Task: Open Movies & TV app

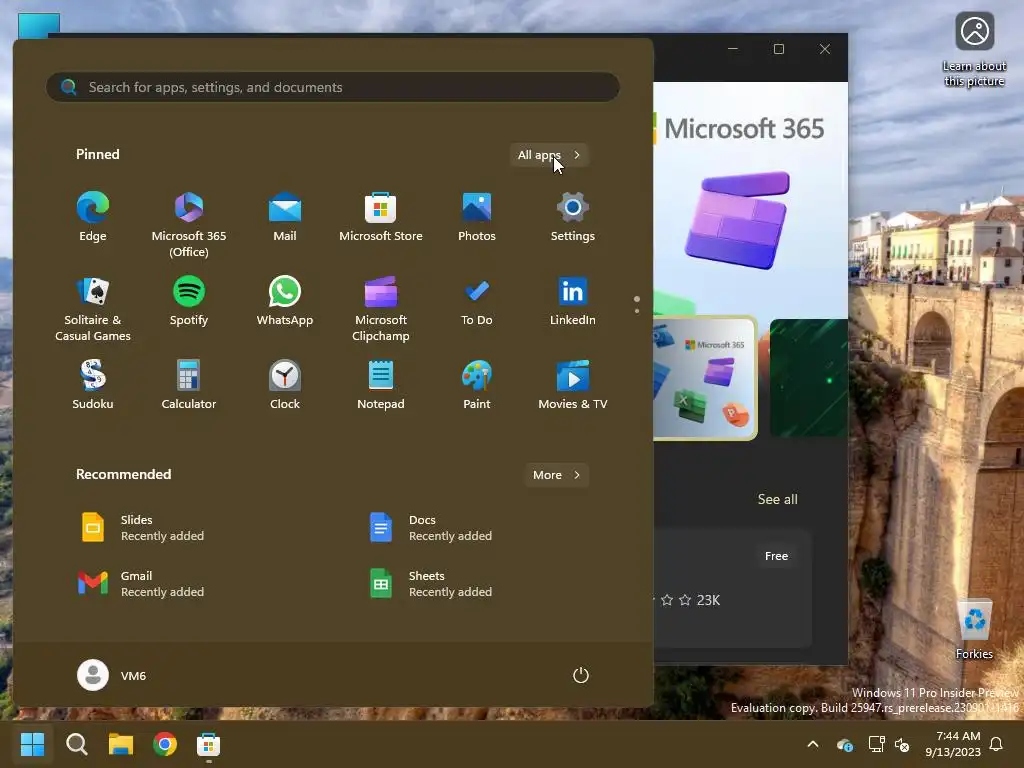Action: (573, 385)
